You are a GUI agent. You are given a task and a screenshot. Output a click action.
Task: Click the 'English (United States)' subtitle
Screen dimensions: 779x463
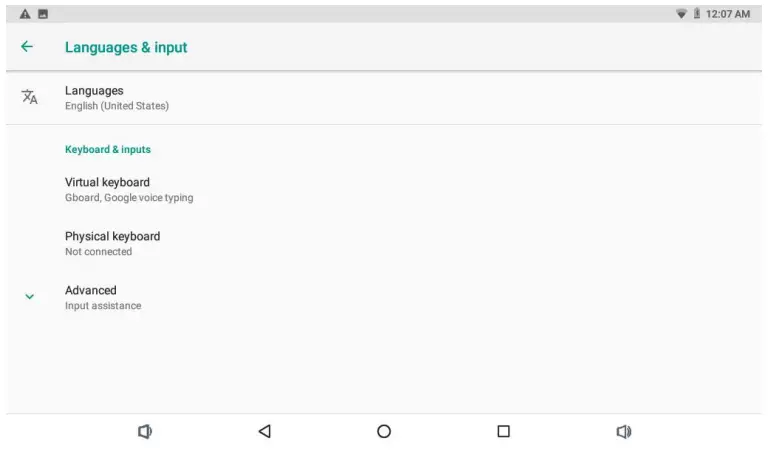click(117, 106)
